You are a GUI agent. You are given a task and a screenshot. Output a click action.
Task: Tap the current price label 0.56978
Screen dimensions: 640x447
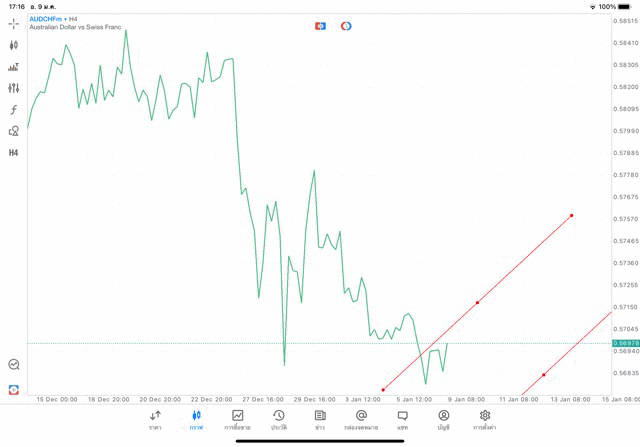[x=626, y=343]
